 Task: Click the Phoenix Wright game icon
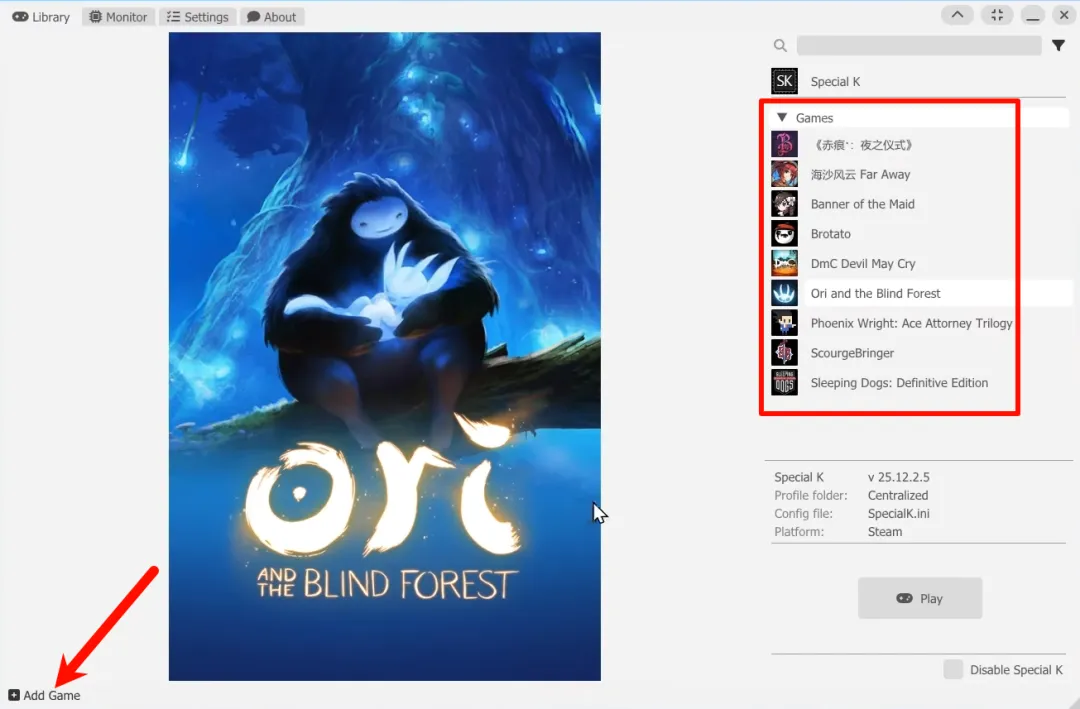tap(785, 322)
